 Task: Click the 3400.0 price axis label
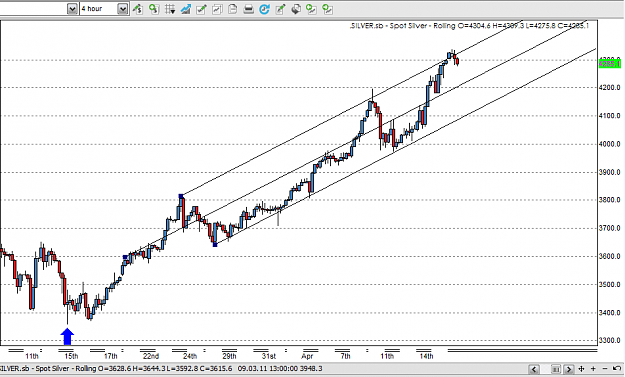point(609,313)
